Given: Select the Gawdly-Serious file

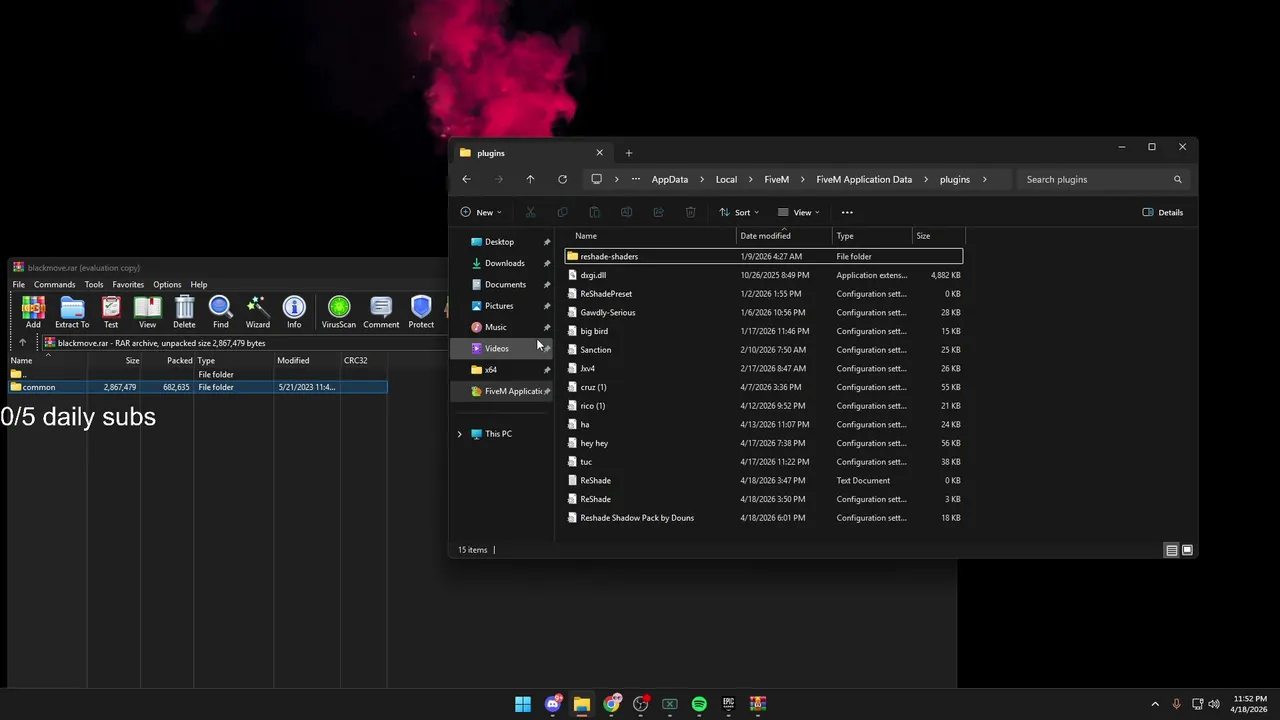Looking at the screenshot, I should 763,312.
